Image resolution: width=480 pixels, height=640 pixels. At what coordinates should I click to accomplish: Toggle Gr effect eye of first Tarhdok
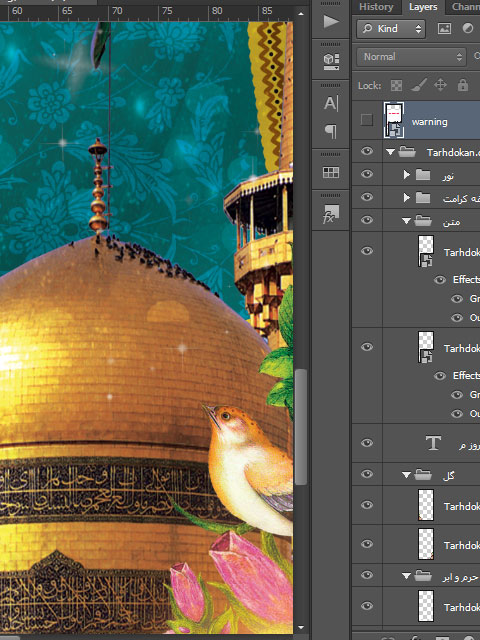click(457, 299)
